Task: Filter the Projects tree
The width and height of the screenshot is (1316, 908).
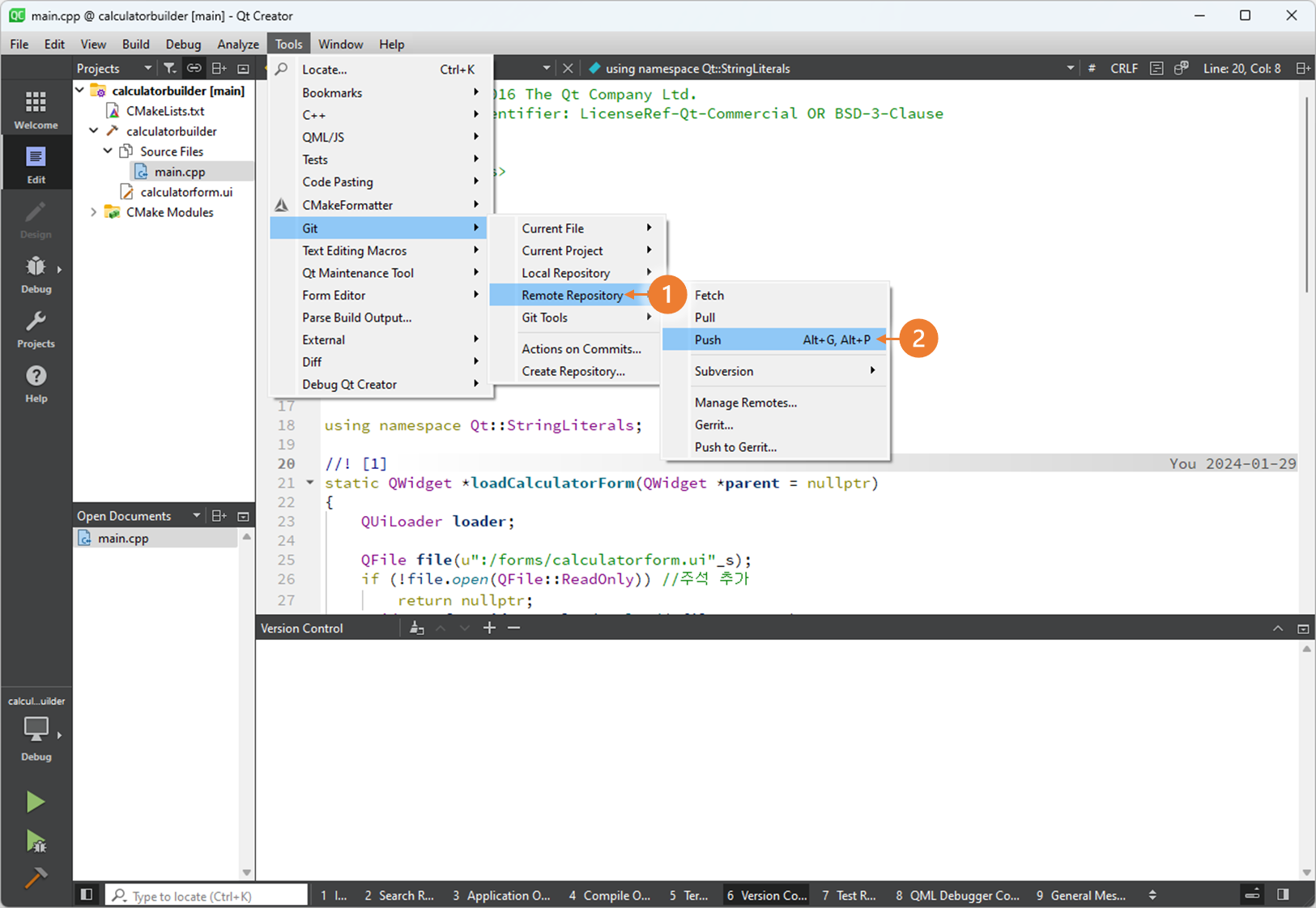Action: point(169,68)
